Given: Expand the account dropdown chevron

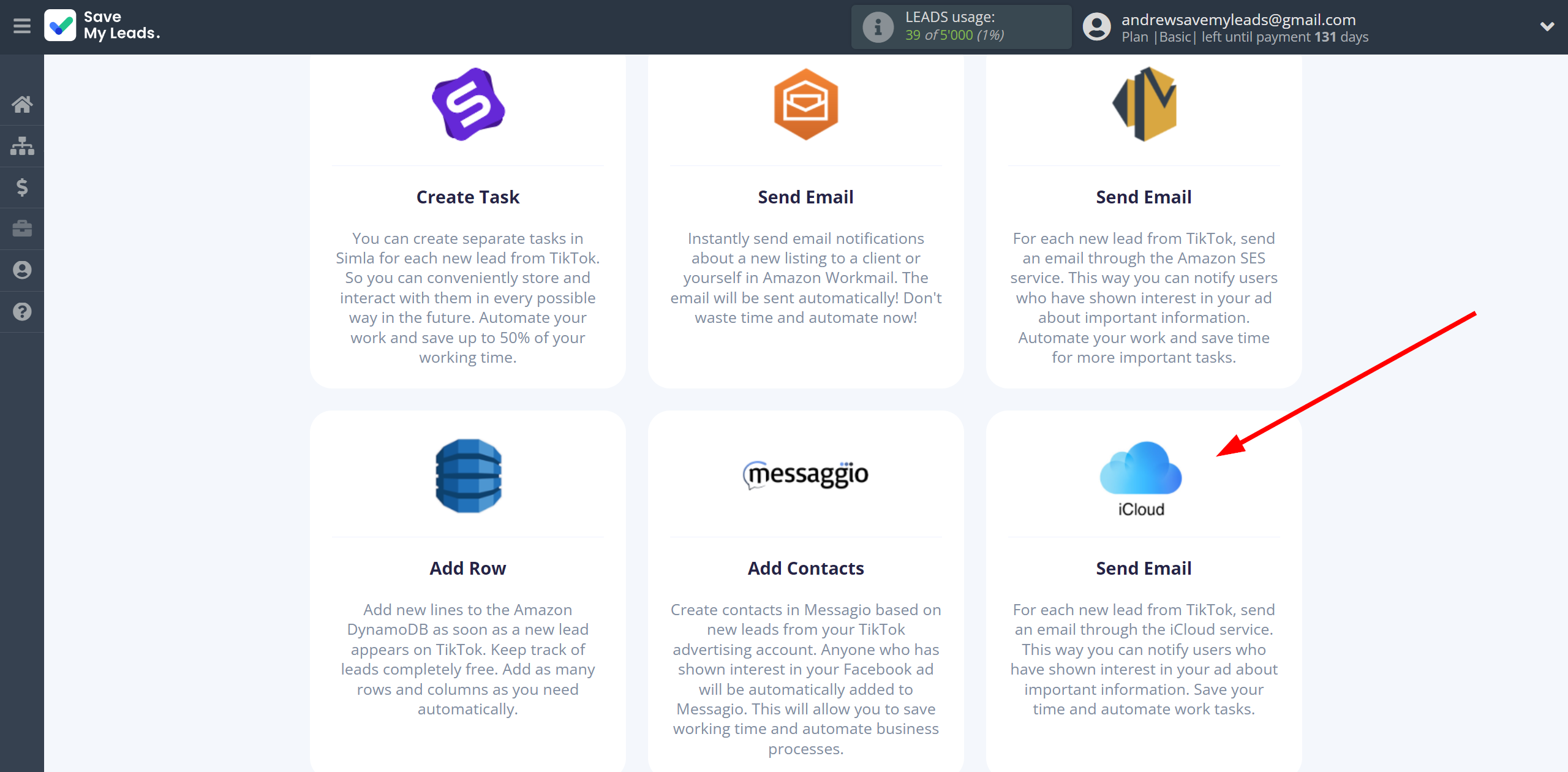Looking at the screenshot, I should (x=1547, y=26).
